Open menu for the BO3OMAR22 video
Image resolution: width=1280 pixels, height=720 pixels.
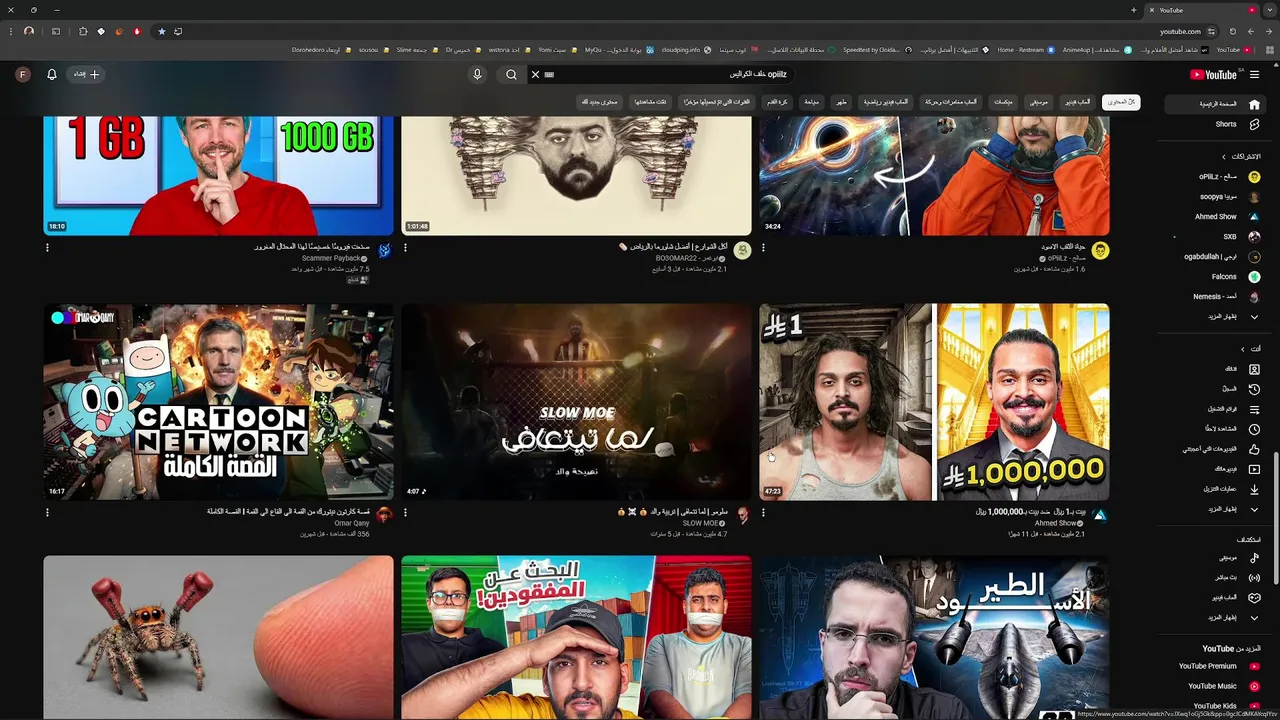point(405,248)
